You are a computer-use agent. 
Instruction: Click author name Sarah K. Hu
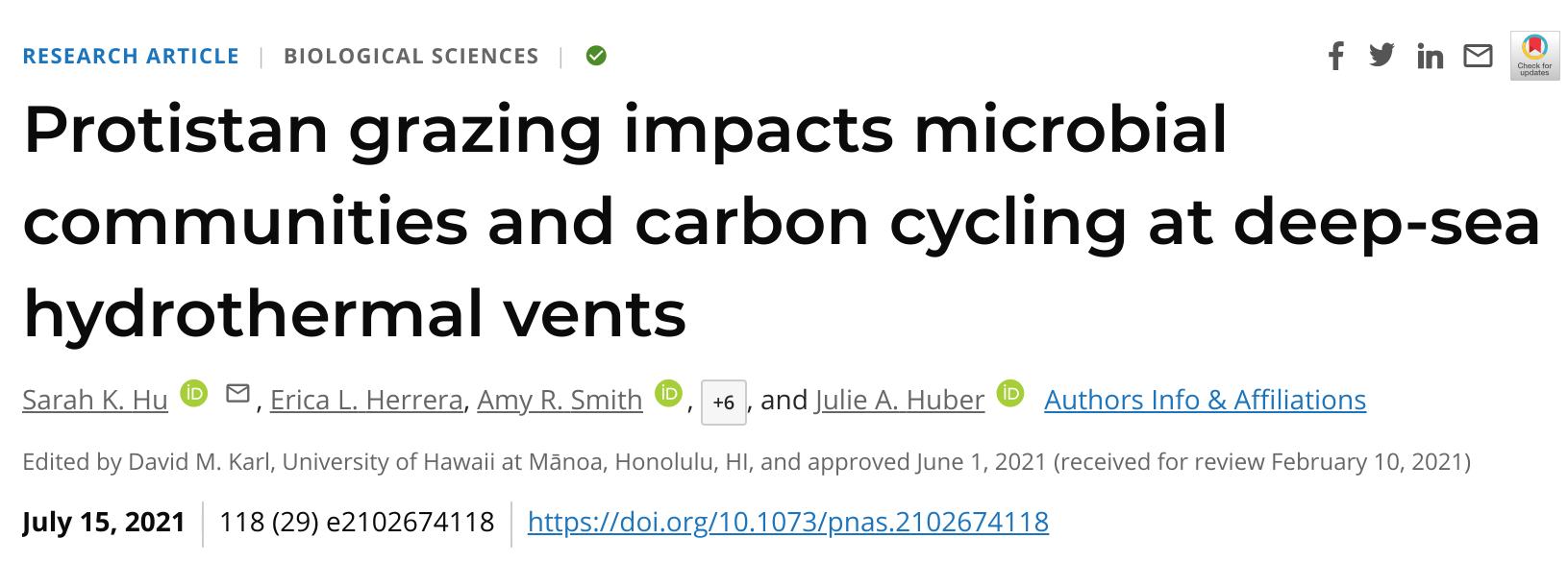[x=95, y=400]
